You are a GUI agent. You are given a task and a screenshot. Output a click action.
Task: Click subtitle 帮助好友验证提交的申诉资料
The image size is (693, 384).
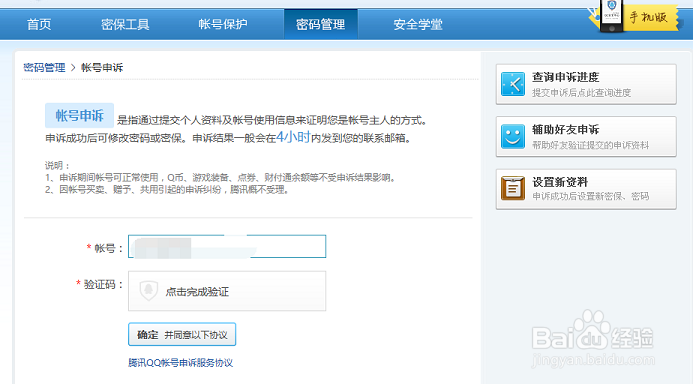(590, 145)
